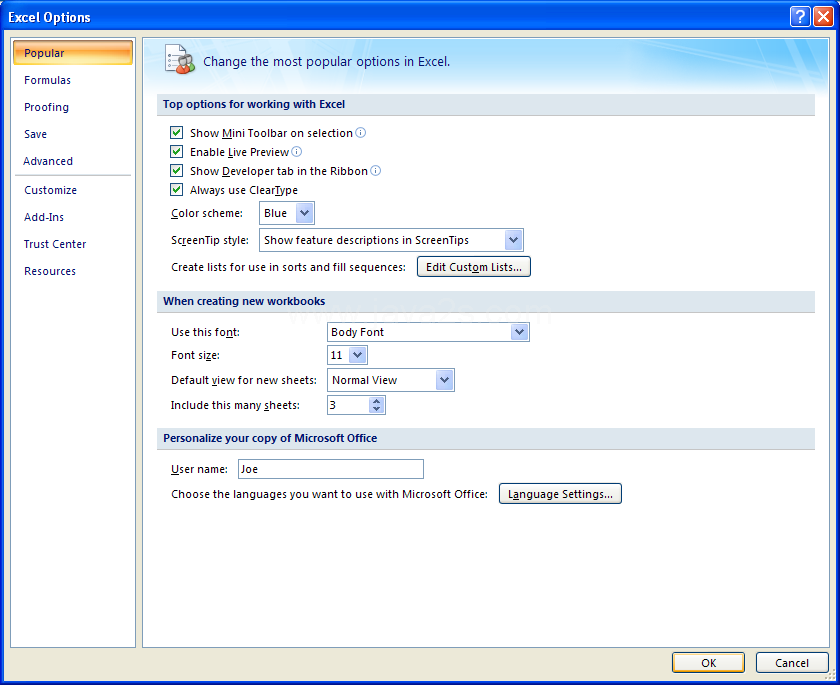Click the Edit Custom Lists button

[x=474, y=267]
